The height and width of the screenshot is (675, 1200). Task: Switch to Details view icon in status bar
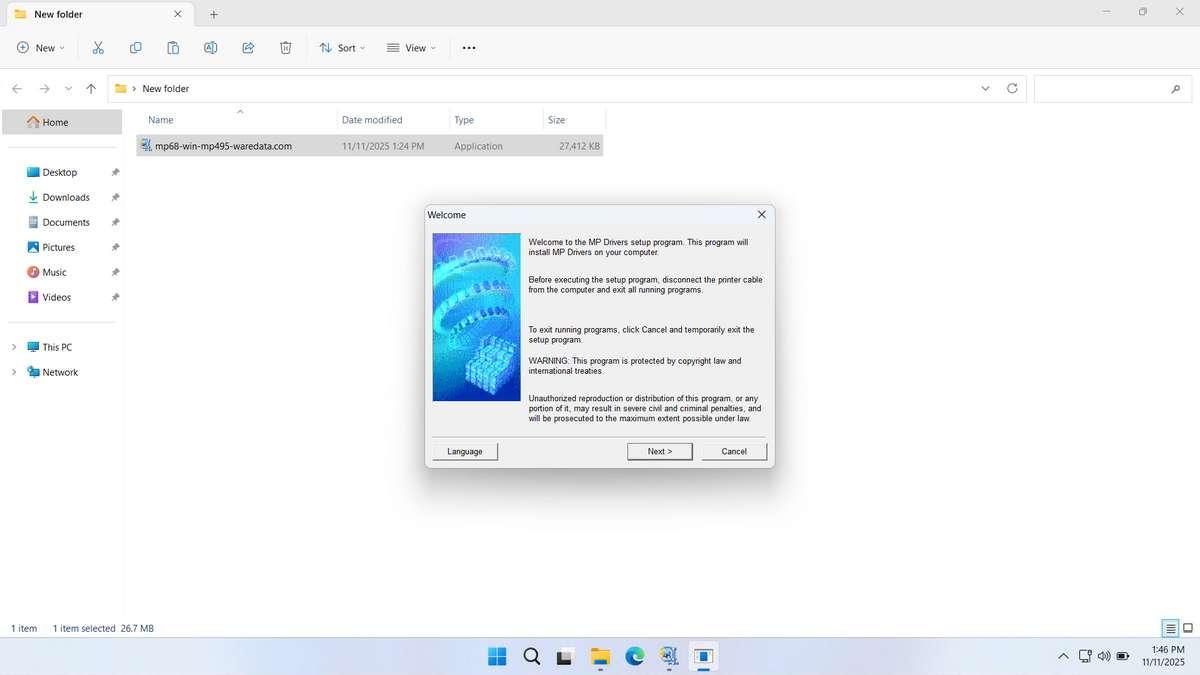(x=1169, y=628)
